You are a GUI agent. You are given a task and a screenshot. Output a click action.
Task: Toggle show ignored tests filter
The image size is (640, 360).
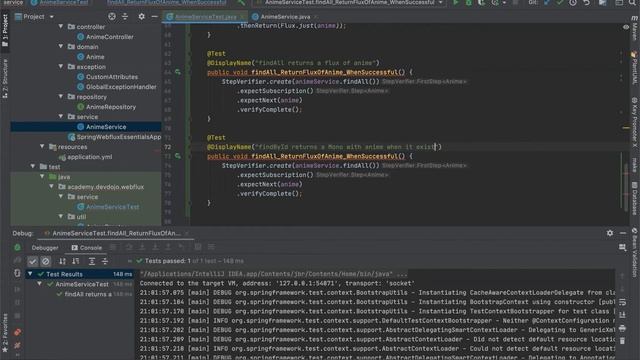46,261
